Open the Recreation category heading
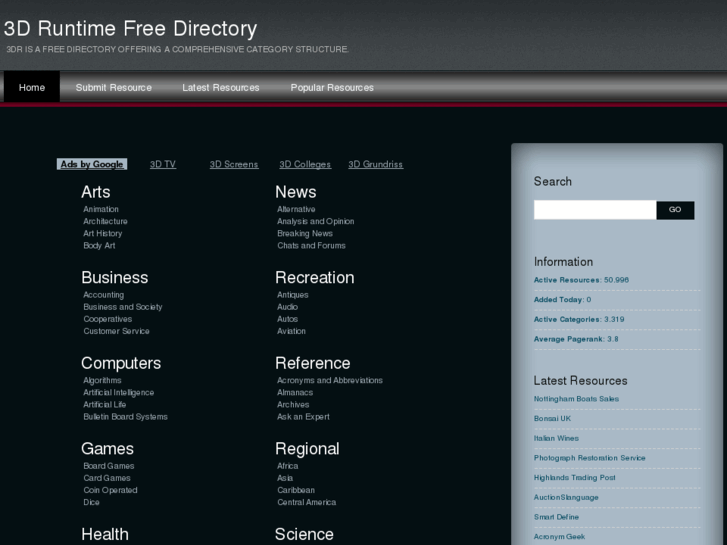Screen dimensions: 727x545 [x=315, y=278]
